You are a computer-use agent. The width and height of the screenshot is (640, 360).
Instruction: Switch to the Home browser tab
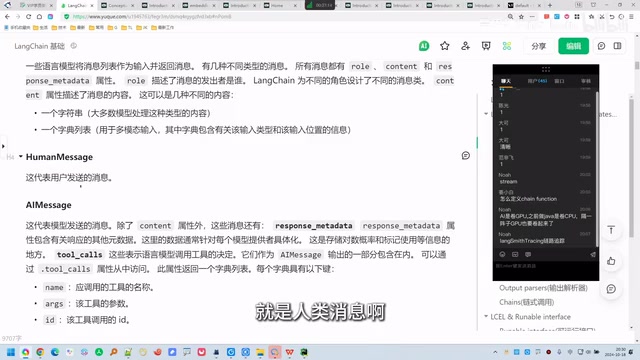(280, 5)
